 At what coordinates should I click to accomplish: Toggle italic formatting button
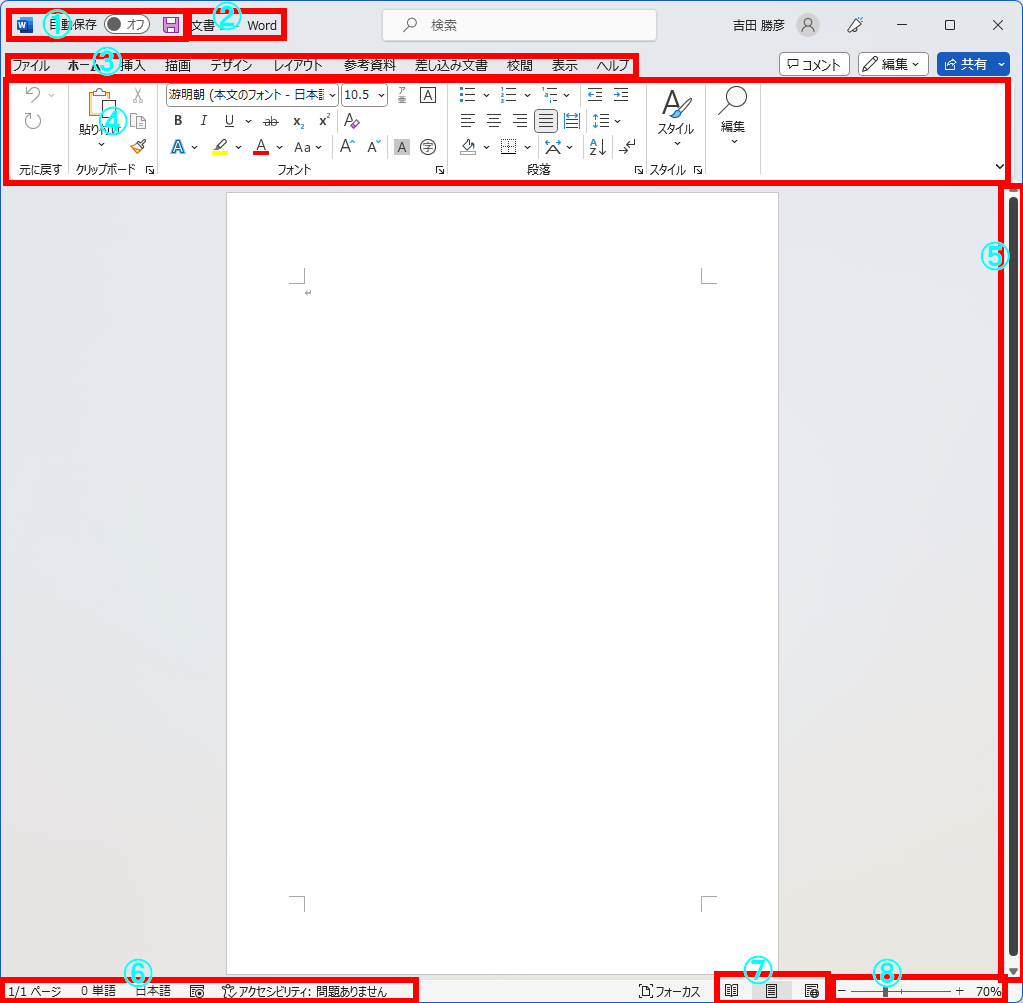click(x=204, y=121)
